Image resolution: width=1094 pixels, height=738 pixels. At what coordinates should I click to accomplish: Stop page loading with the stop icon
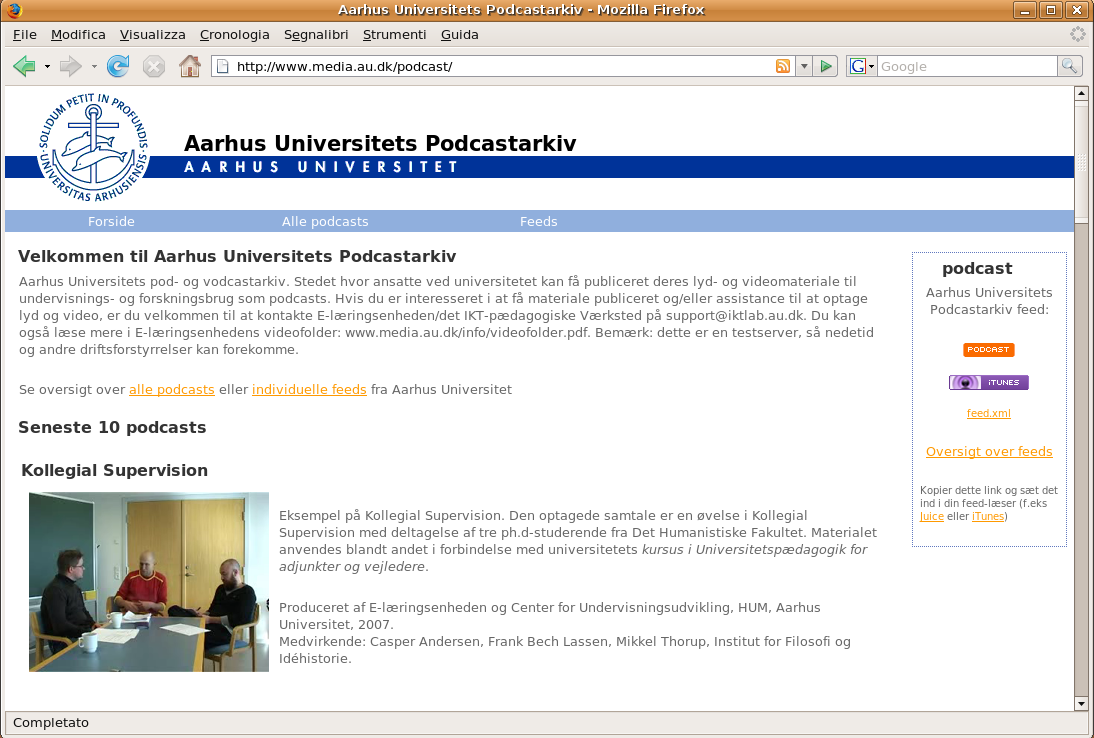click(x=153, y=66)
